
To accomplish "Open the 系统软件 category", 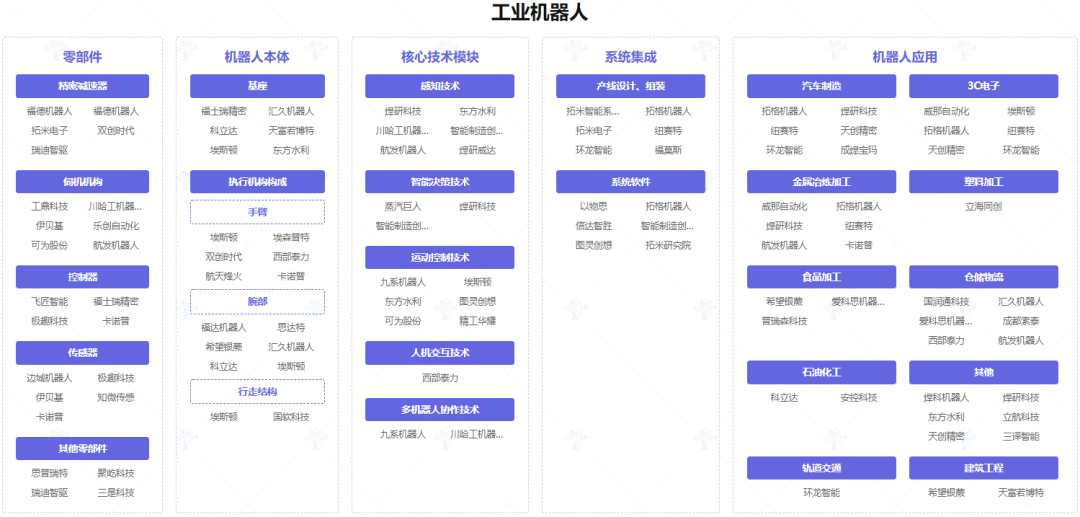I will tap(630, 182).
